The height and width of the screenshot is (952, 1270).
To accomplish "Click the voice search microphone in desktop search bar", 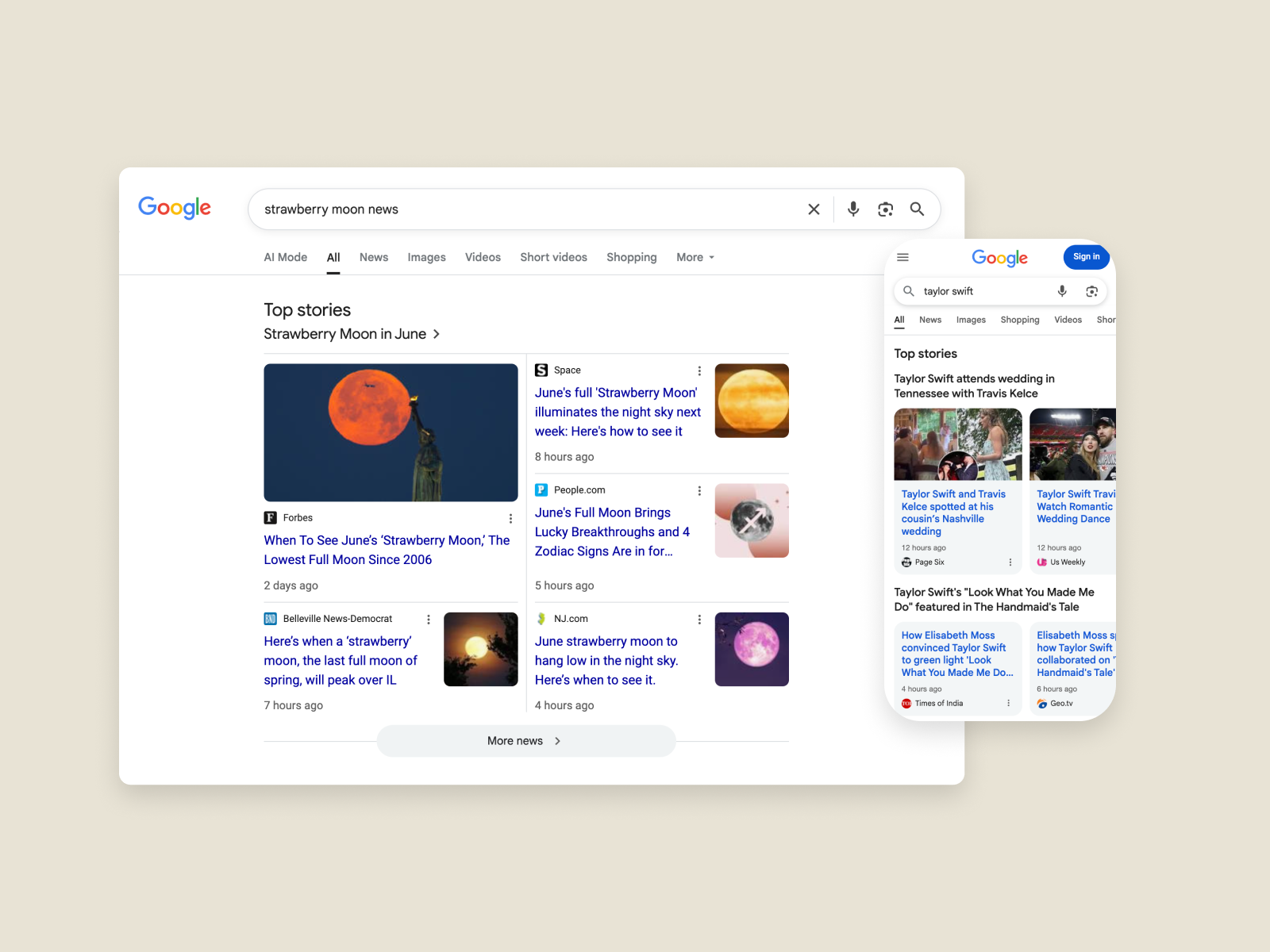I will click(853, 209).
